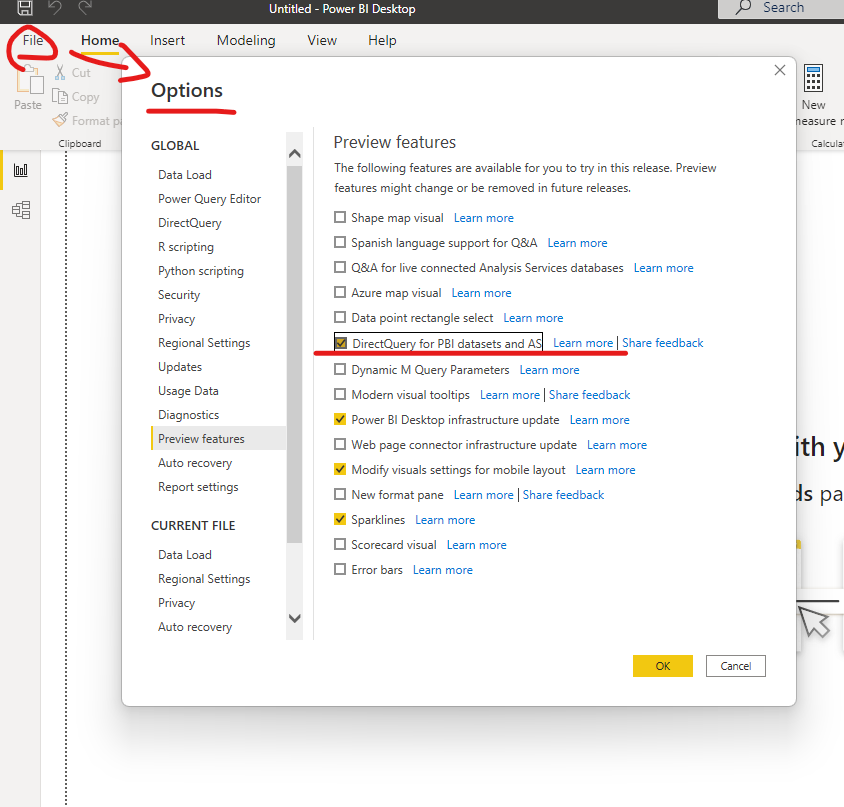
Task: Click the Save icon in title bar
Action: pyautogui.click(x=25, y=8)
